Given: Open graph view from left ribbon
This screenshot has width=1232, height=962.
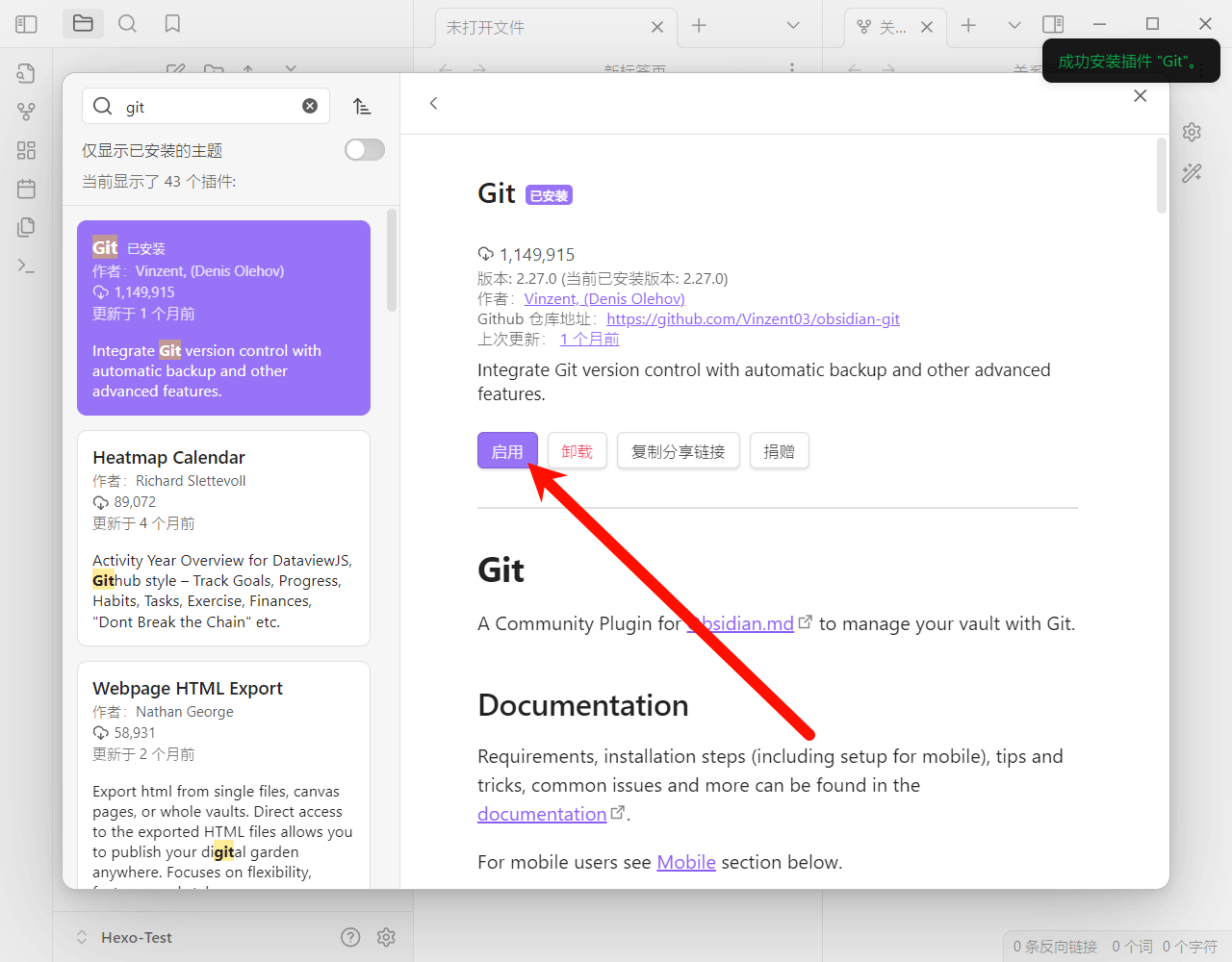Looking at the screenshot, I should pos(26,112).
